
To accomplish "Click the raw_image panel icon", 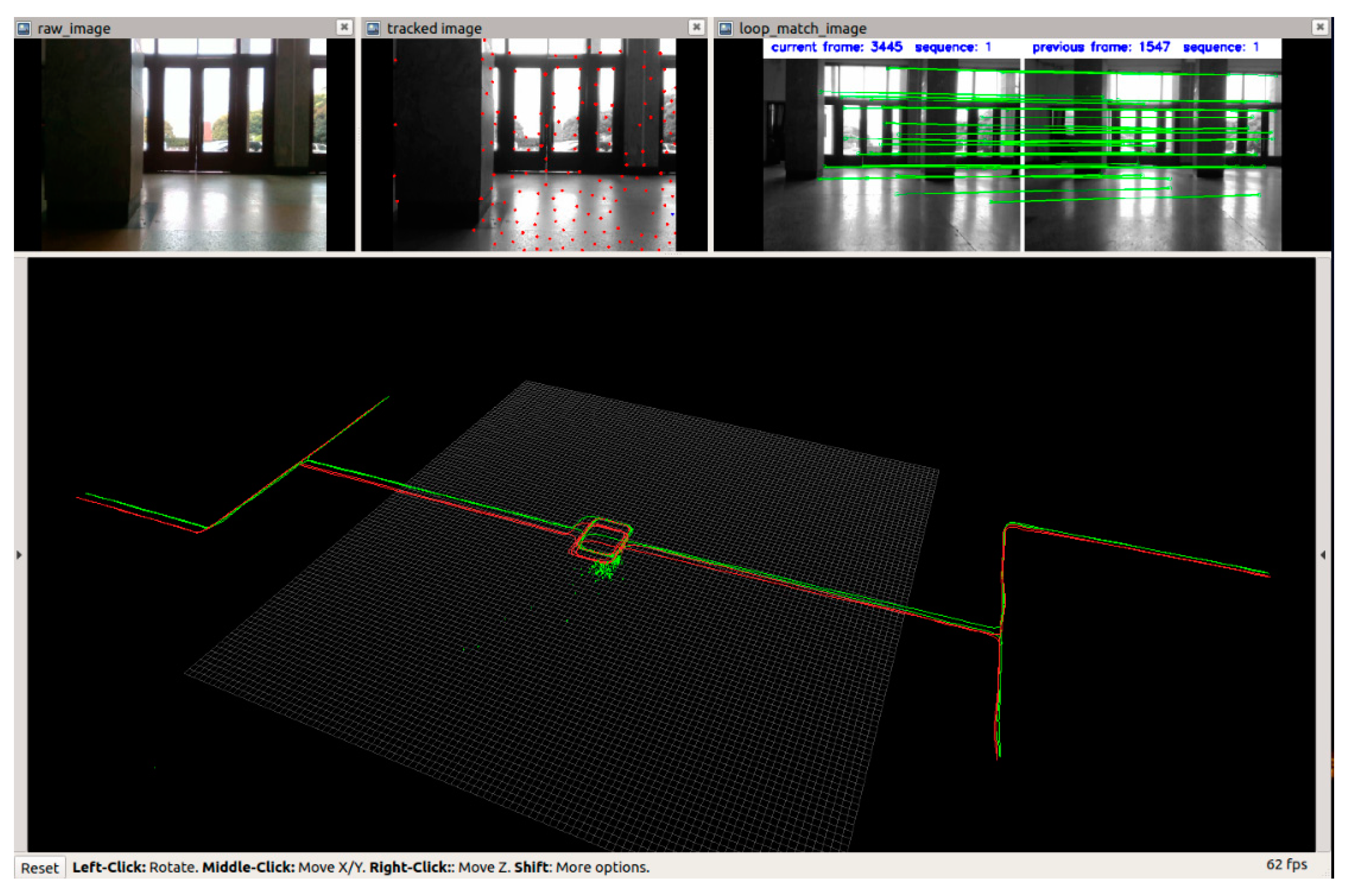I will click(24, 29).
